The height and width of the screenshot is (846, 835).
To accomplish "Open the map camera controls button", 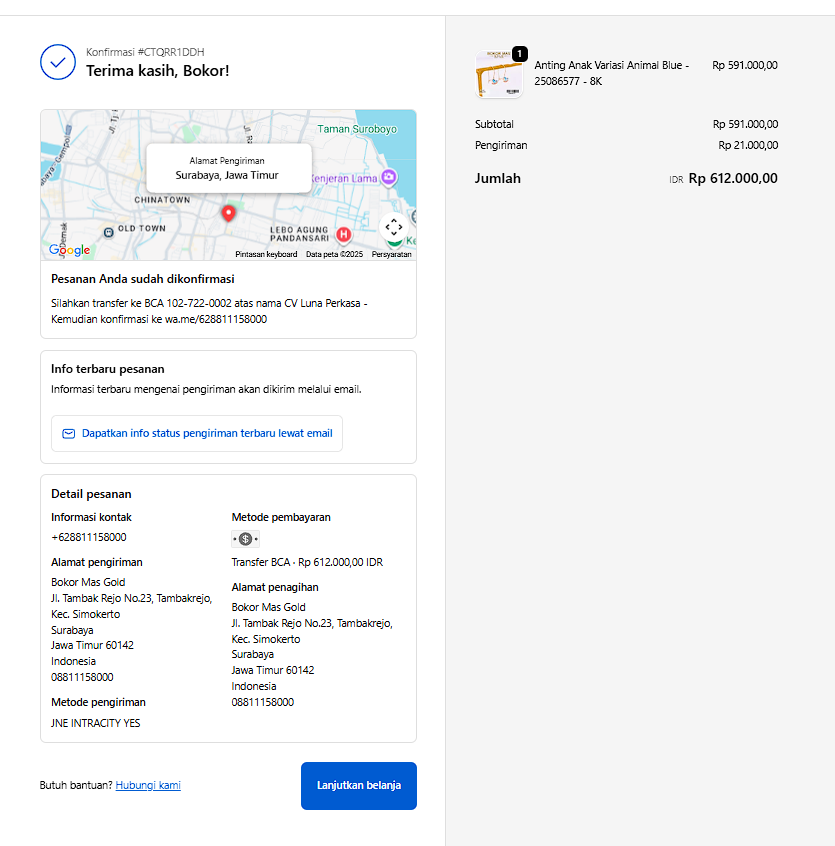I will 393,227.
